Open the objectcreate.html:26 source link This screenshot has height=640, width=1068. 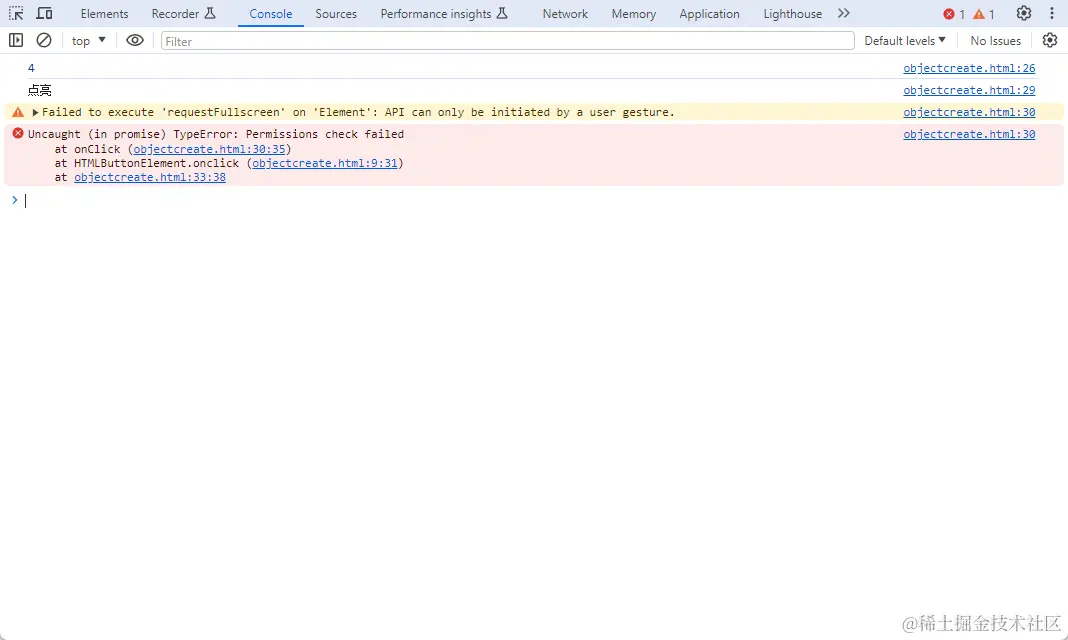coord(969,68)
